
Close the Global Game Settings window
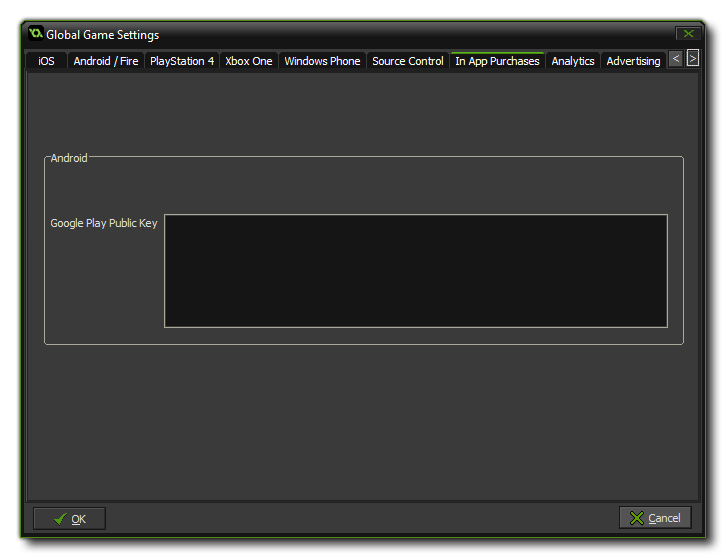pyautogui.click(x=687, y=34)
